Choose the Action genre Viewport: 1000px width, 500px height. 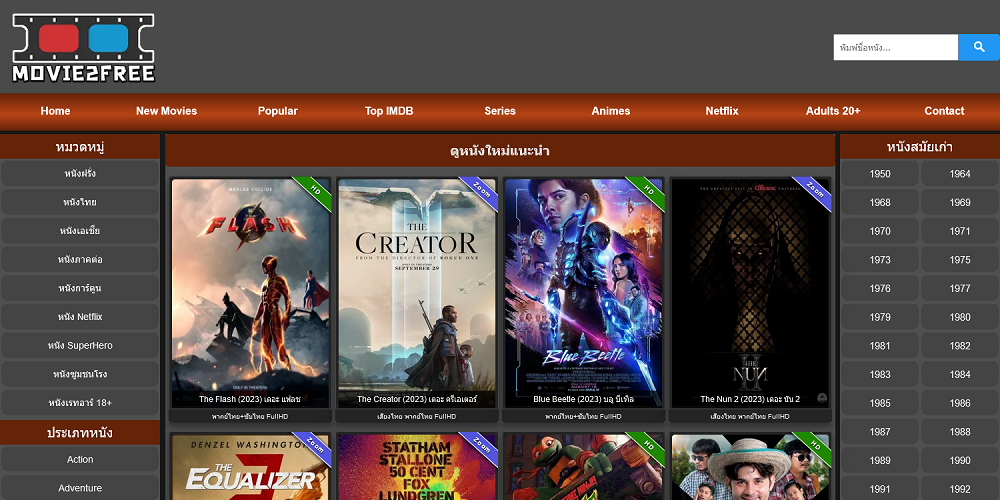80,459
